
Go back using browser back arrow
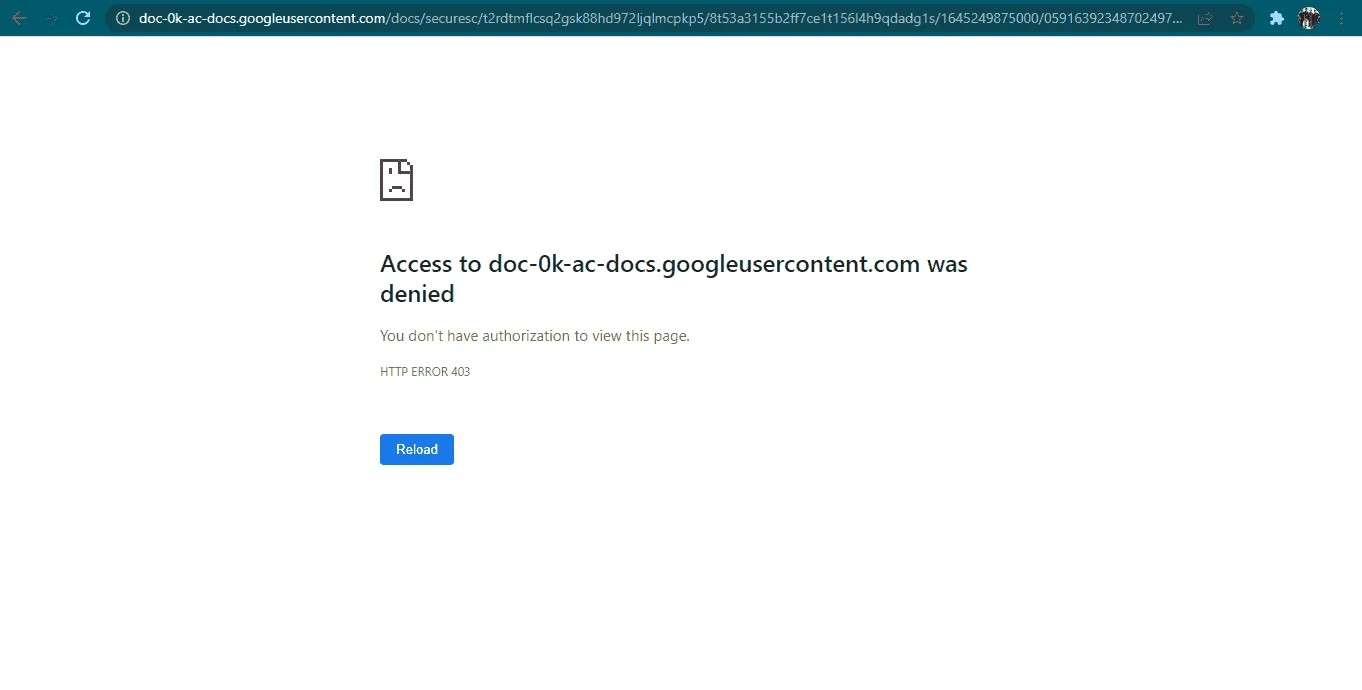pyautogui.click(x=19, y=18)
